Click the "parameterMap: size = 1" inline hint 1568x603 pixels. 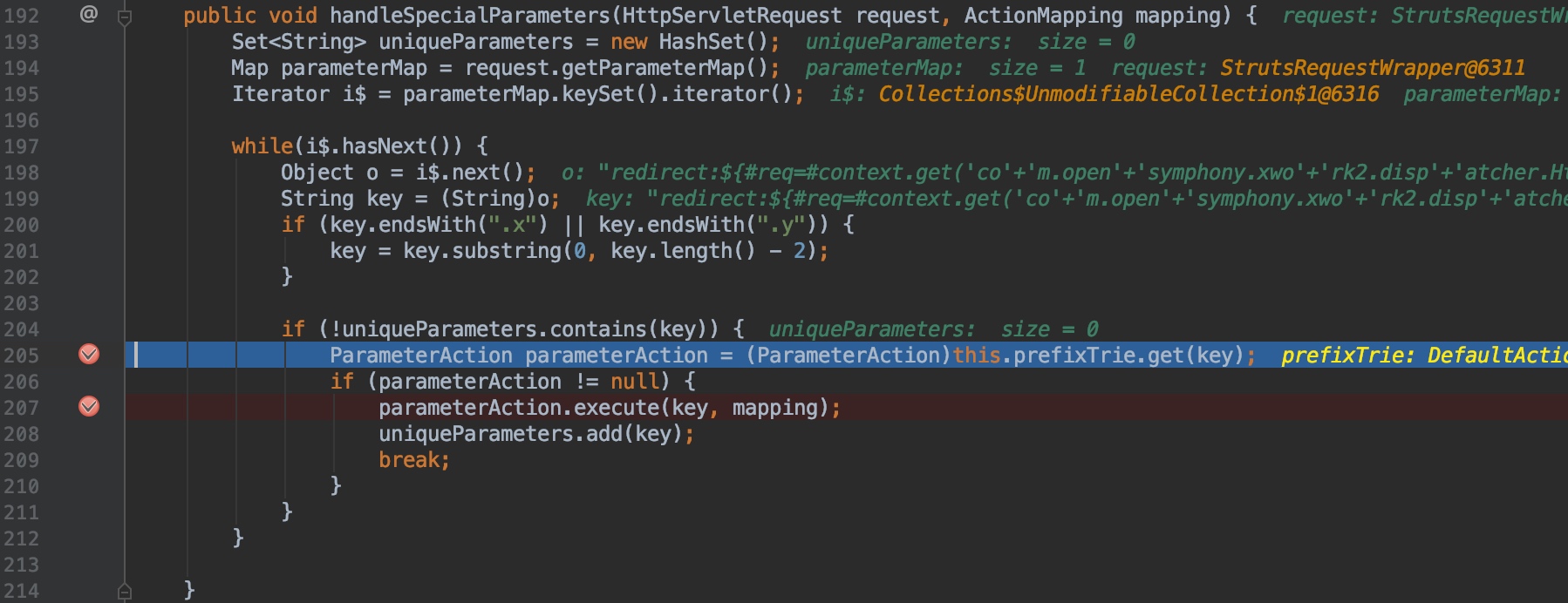945,68
